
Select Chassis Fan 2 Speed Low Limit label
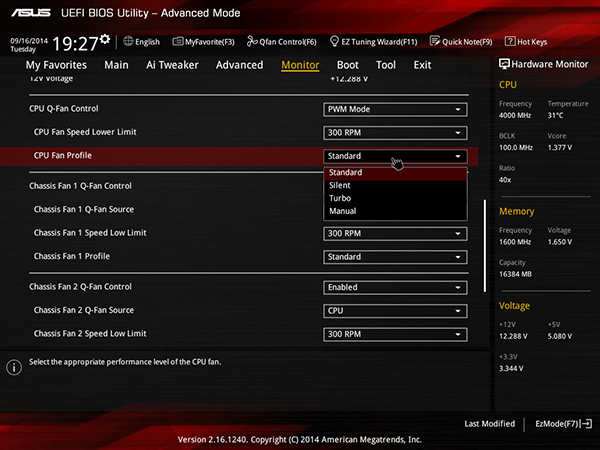90,334
